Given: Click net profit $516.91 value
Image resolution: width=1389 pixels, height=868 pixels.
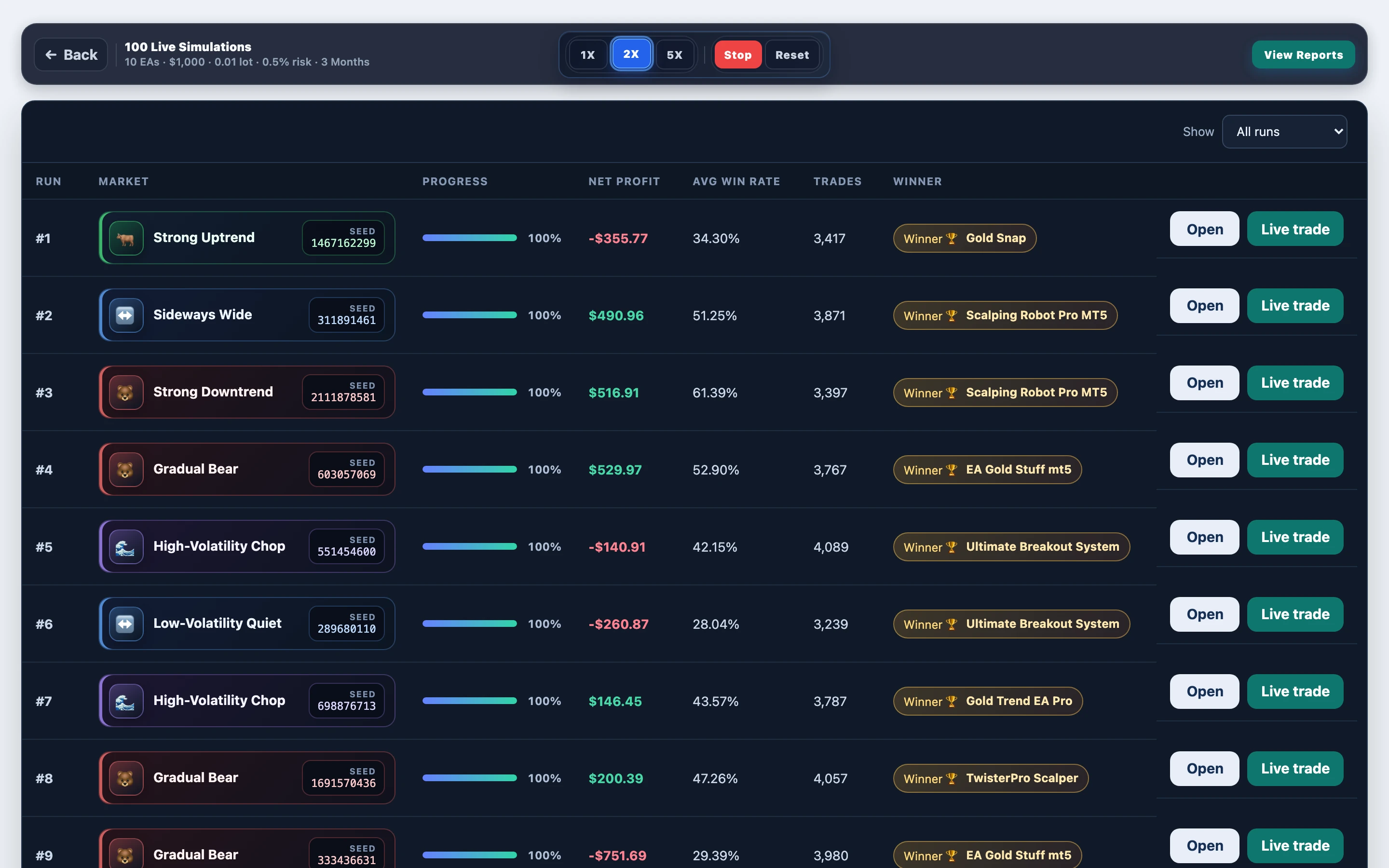Looking at the screenshot, I should click(613, 393).
